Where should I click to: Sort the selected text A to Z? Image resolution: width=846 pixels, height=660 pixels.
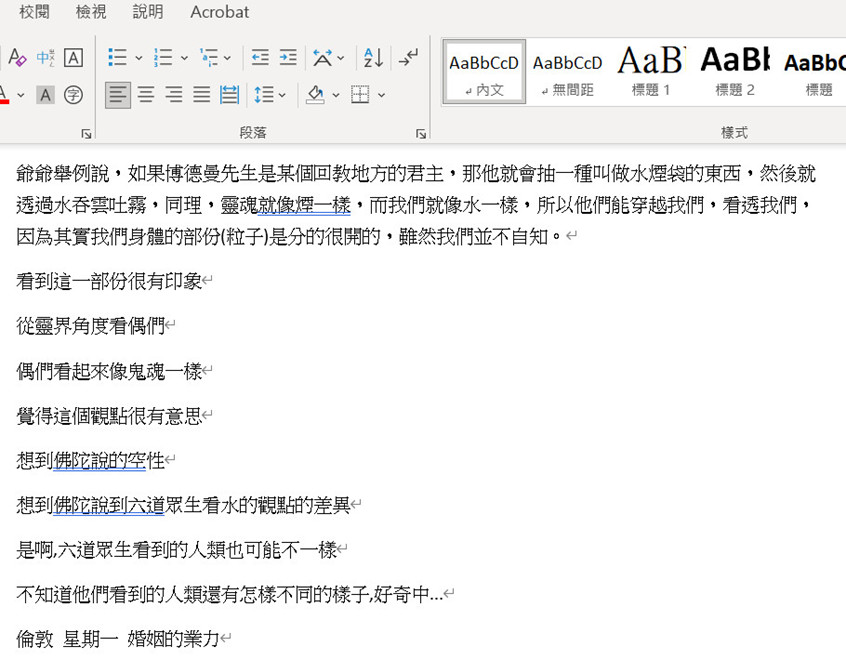(x=372, y=58)
